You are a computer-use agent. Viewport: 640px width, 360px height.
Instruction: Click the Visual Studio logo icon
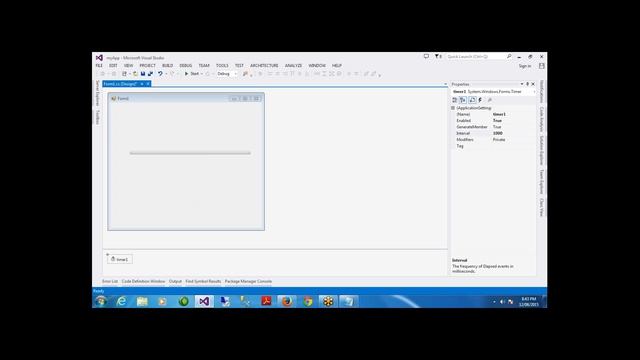pyautogui.click(x=99, y=58)
